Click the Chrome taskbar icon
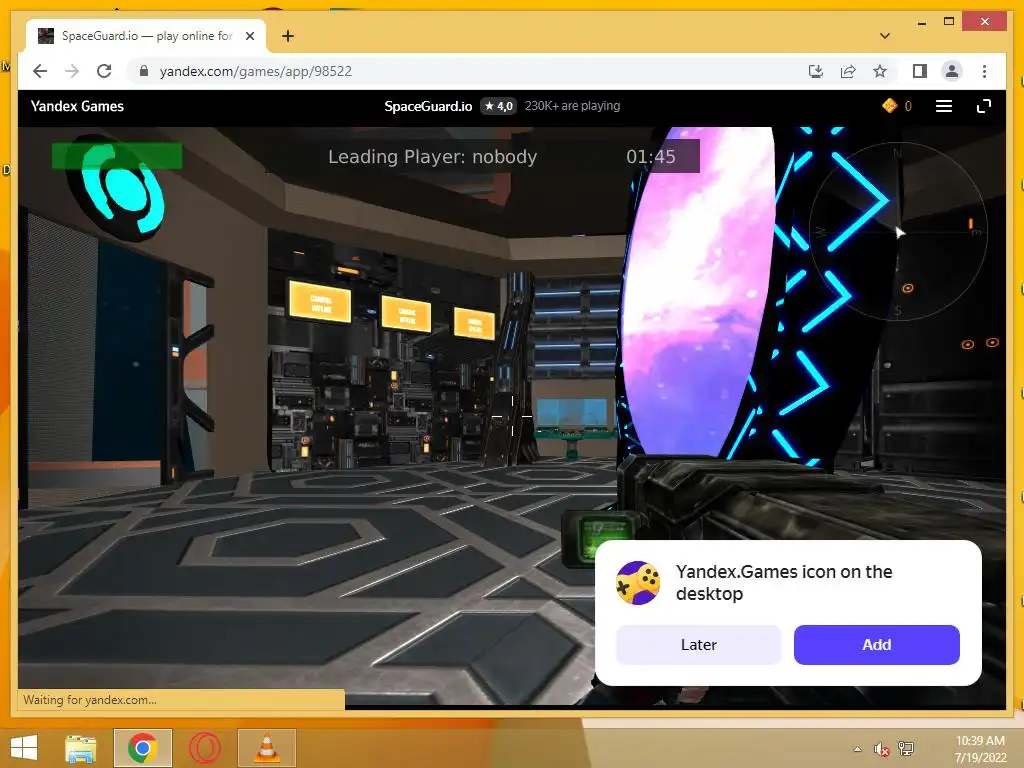This screenshot has height=768, width=1024. pos(142,748)
